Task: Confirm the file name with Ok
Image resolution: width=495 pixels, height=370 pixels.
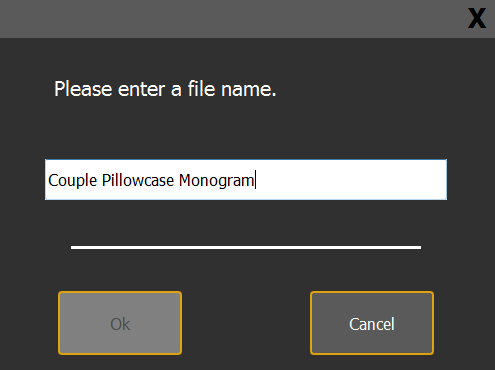Action: click(x=120, y=323)
